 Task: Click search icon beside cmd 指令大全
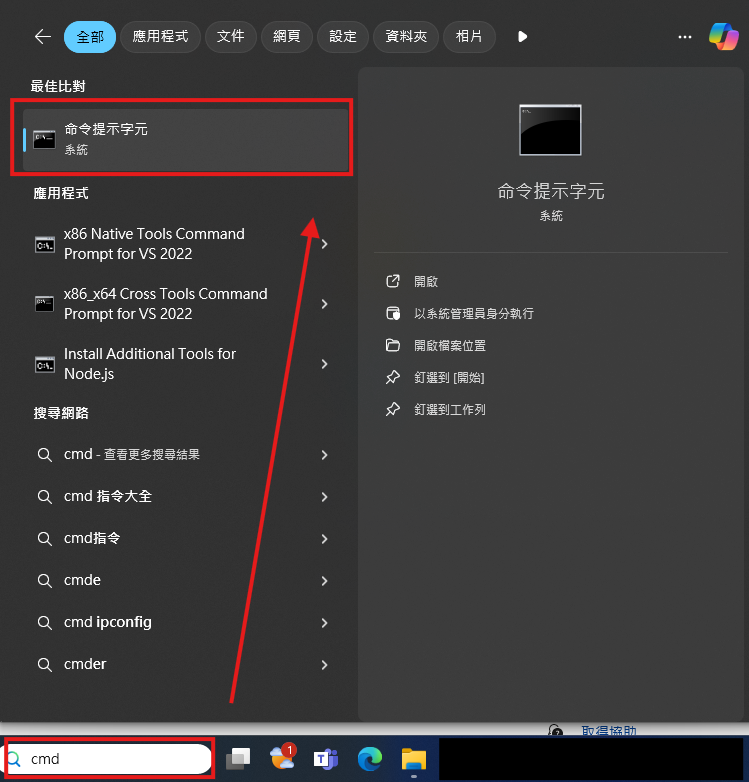(x=45, y=497)
